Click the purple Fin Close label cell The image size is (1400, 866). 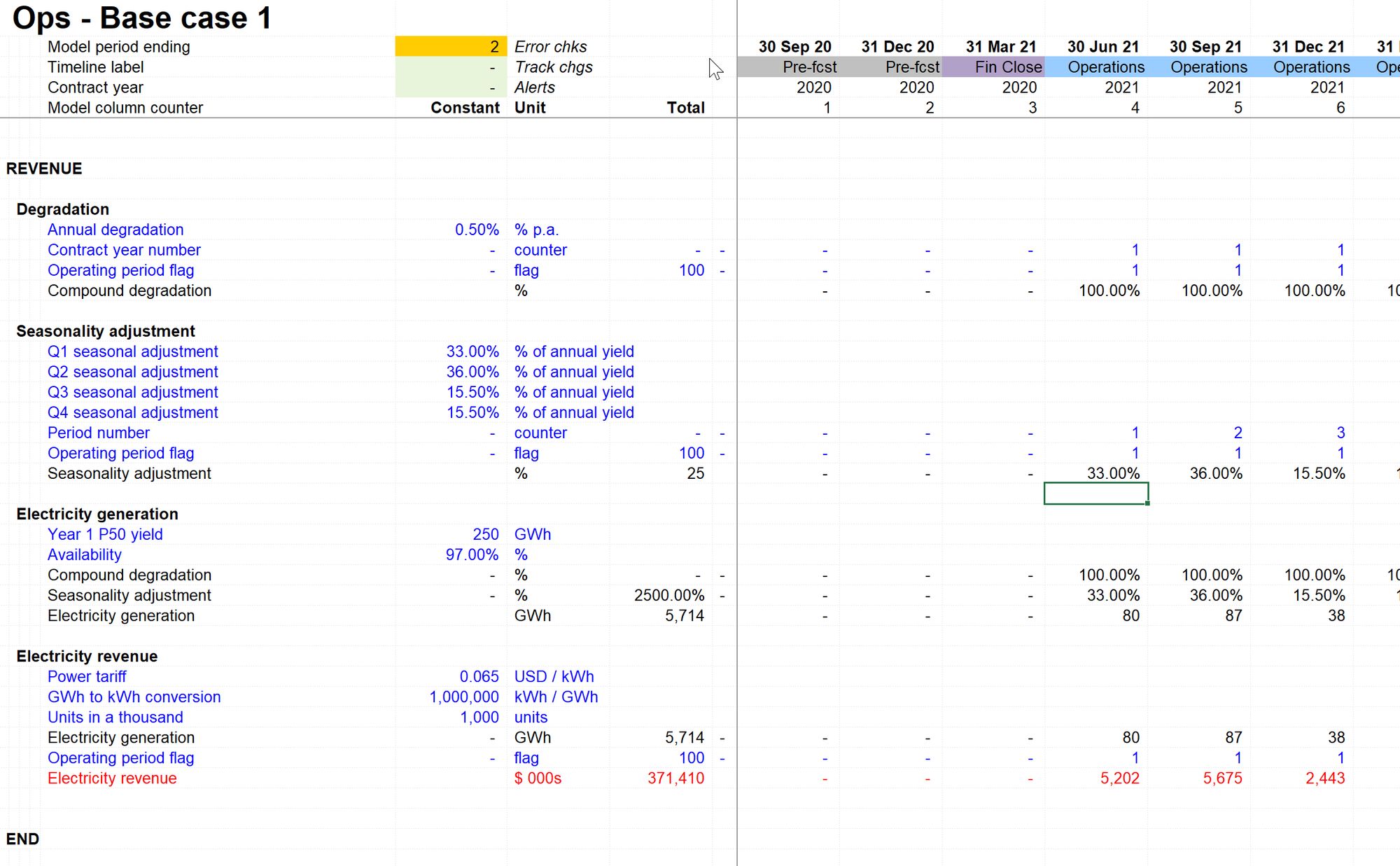click(993, 67)
